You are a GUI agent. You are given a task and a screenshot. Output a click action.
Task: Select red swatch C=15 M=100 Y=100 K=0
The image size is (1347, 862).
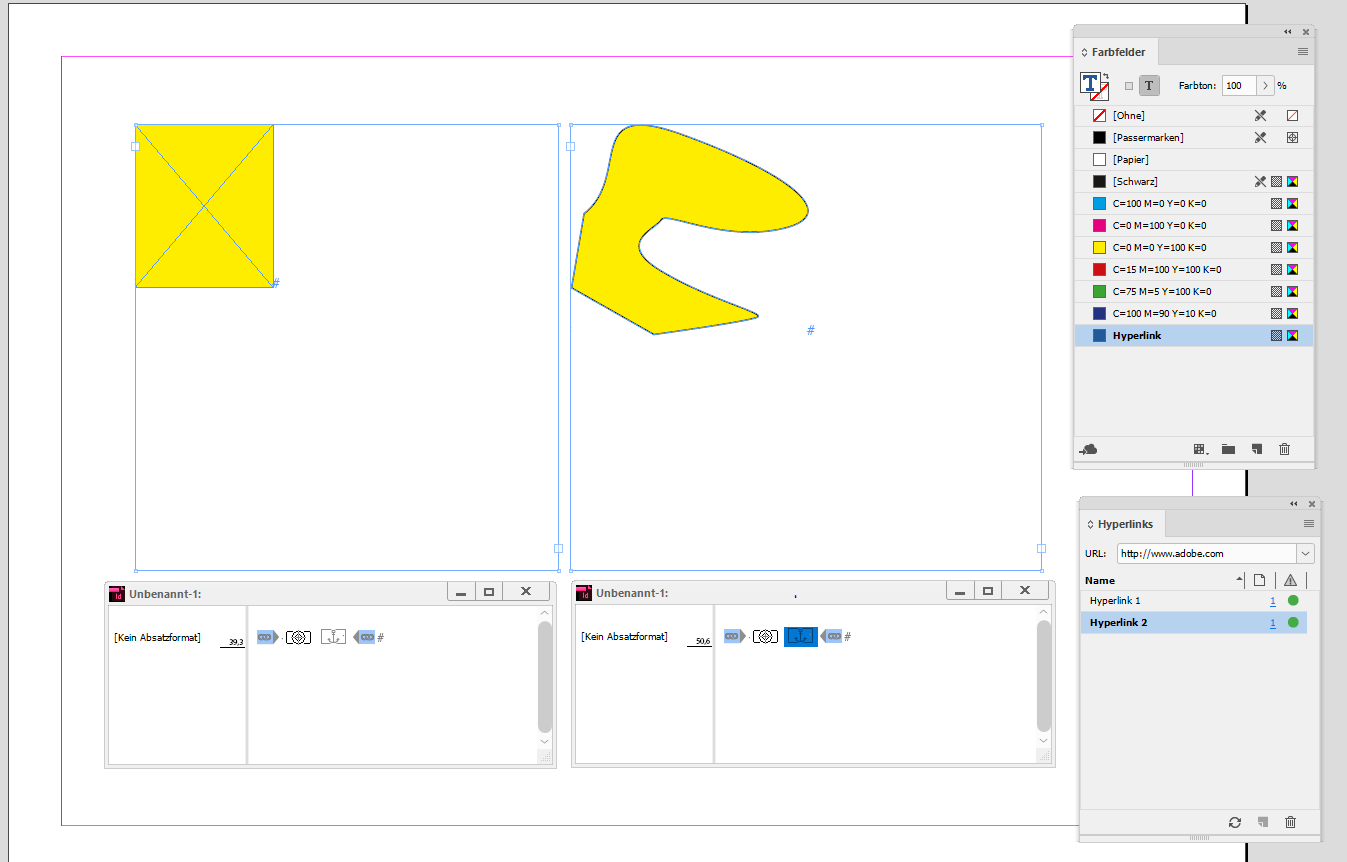coord(1194,269)
